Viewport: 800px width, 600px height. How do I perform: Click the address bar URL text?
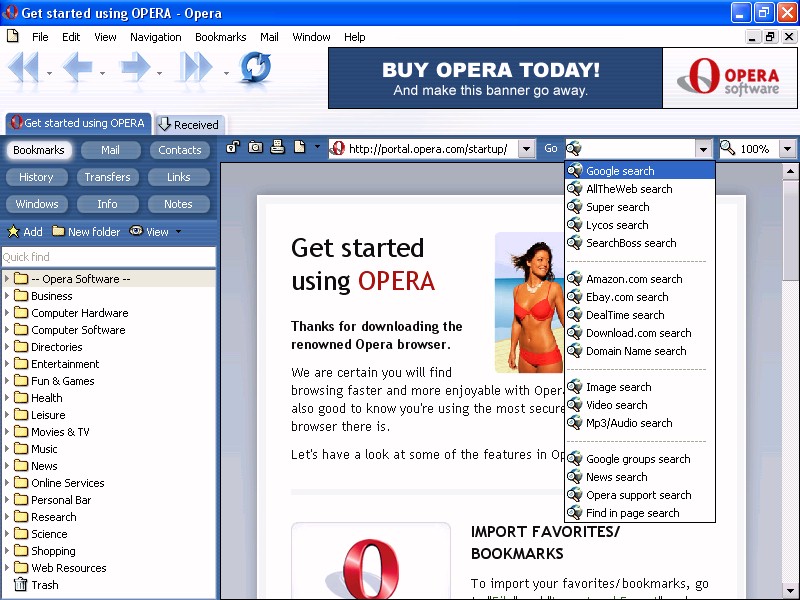(428, 149)
